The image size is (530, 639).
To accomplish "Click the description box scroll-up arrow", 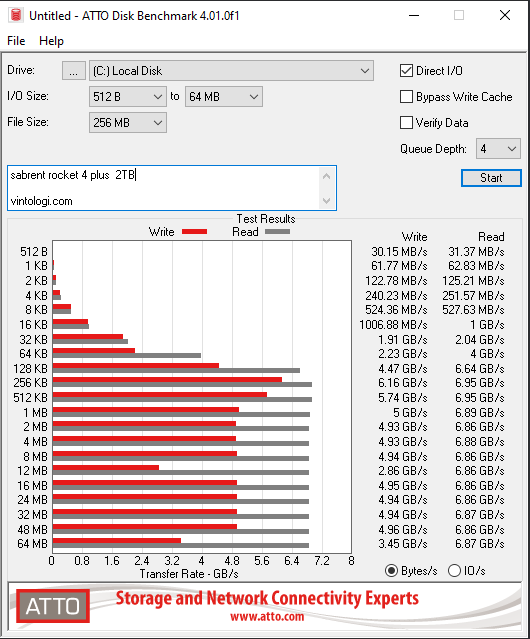I will click(326, 176).
